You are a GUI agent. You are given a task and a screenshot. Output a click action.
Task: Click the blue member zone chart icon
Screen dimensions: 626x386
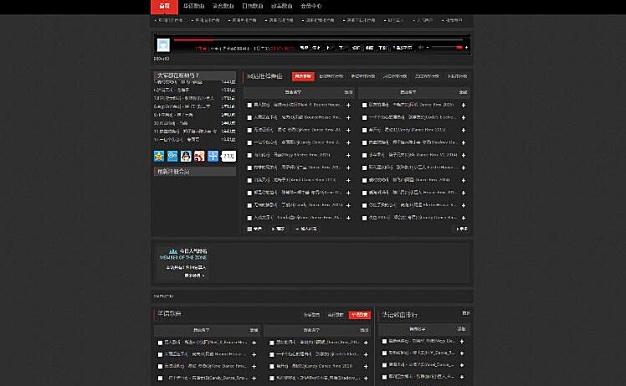click(173, 251)
